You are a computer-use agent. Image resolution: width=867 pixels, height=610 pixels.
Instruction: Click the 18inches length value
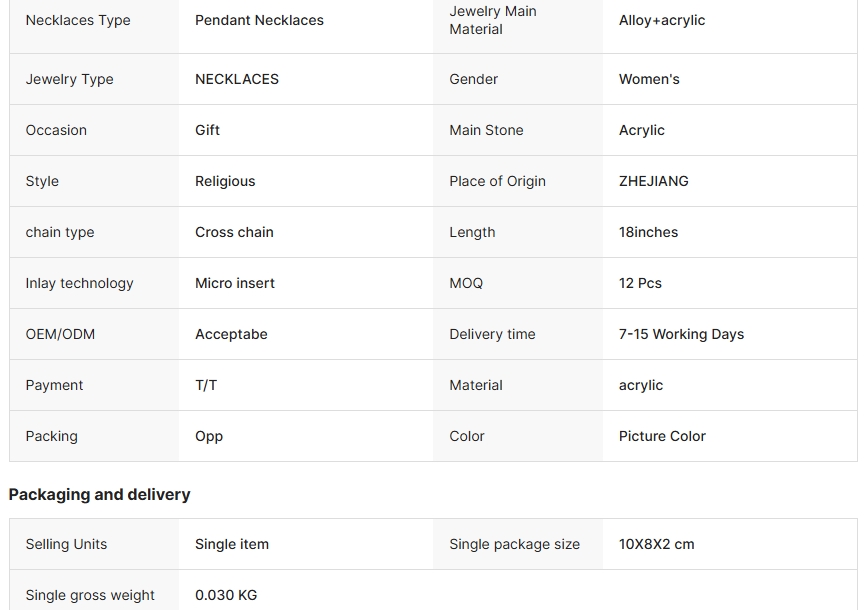pyautogui.click(x=648, y=232)
